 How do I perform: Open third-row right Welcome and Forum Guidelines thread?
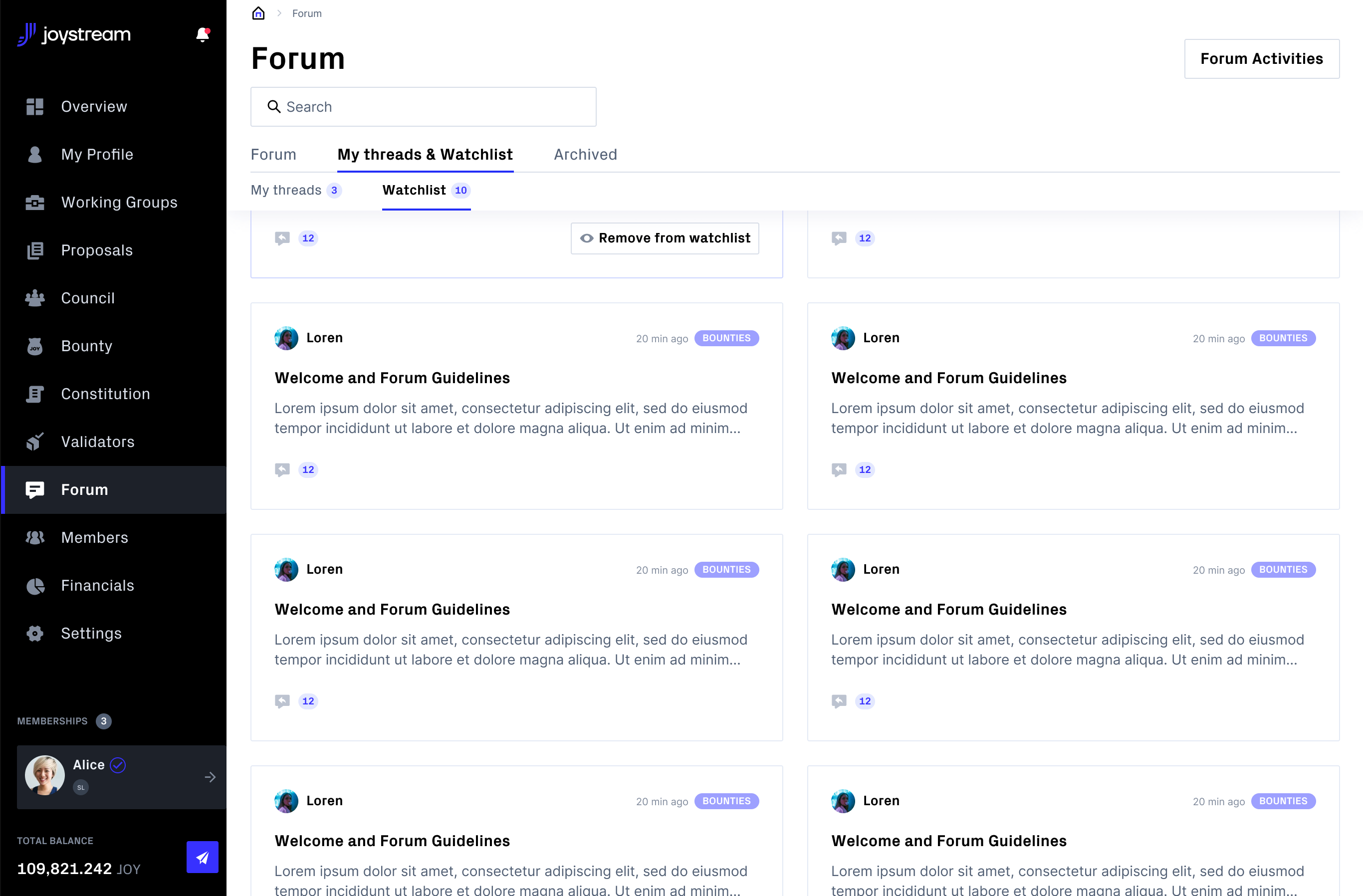point(949,609)
